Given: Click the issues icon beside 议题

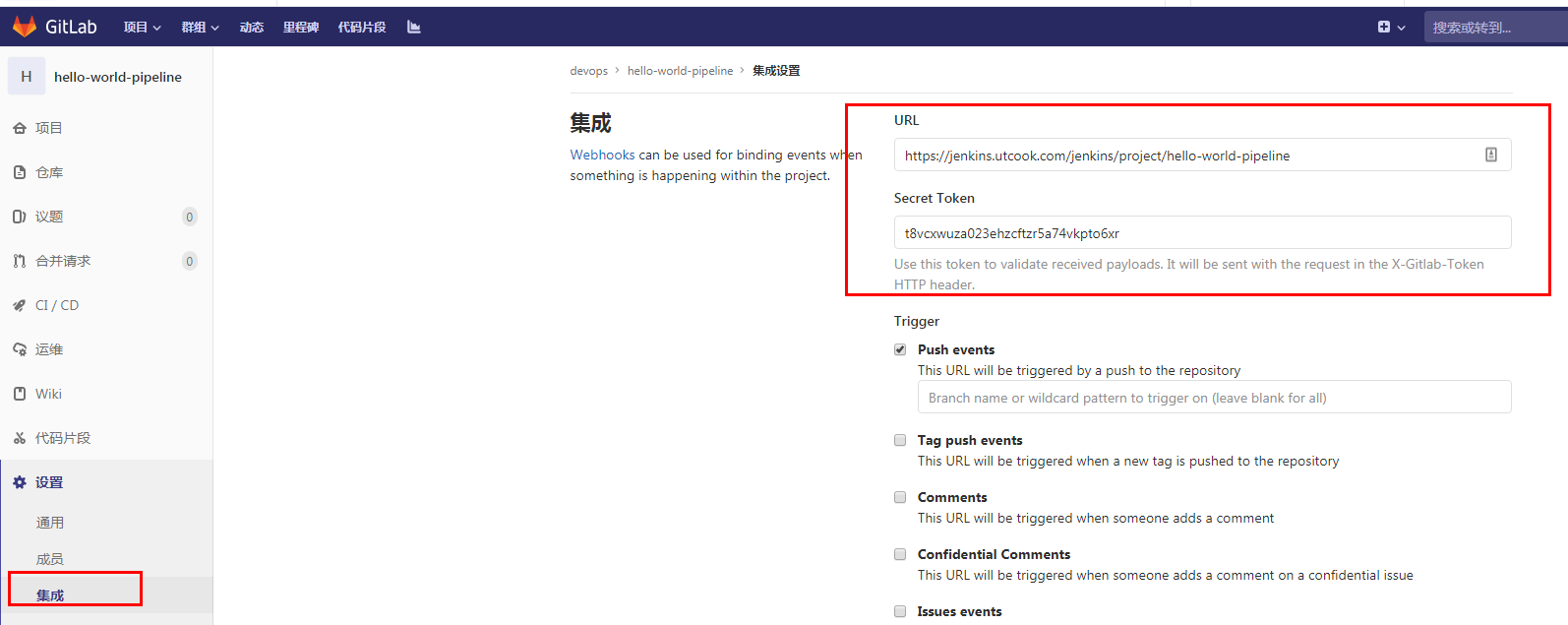Looking at the screenshot, I should (x=20, y=217).
